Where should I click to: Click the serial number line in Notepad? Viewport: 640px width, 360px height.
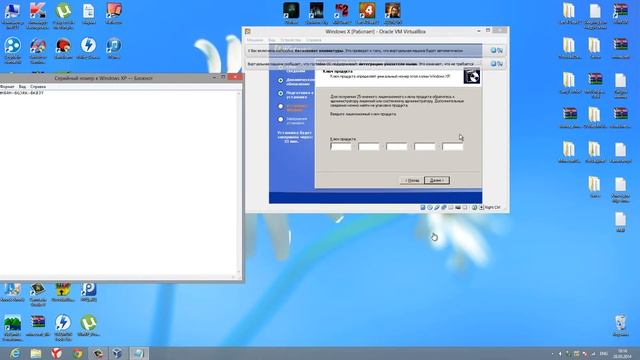[22, 93]
